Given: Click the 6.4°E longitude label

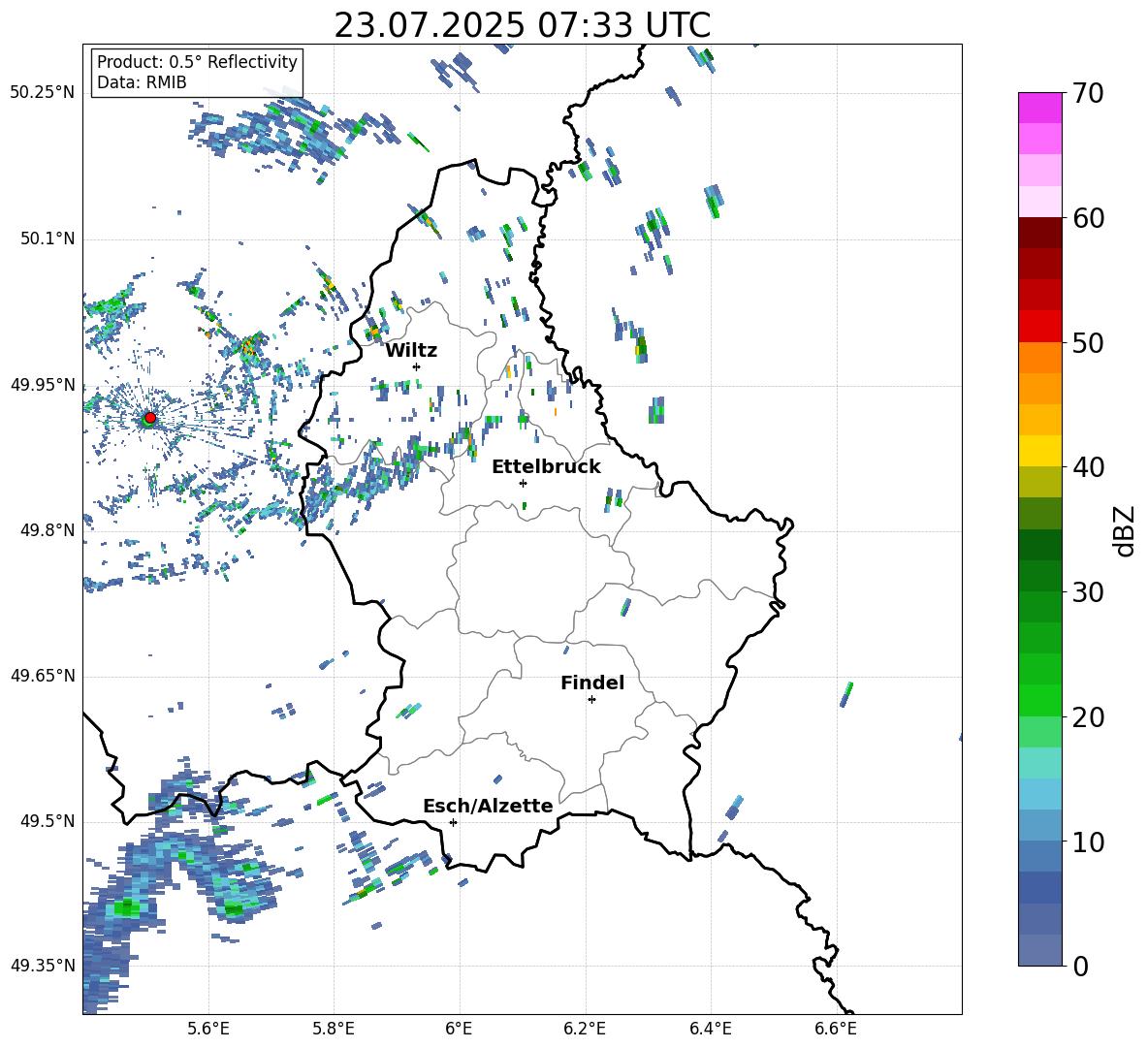Looking at the screenshot, I should [710, 1029].
